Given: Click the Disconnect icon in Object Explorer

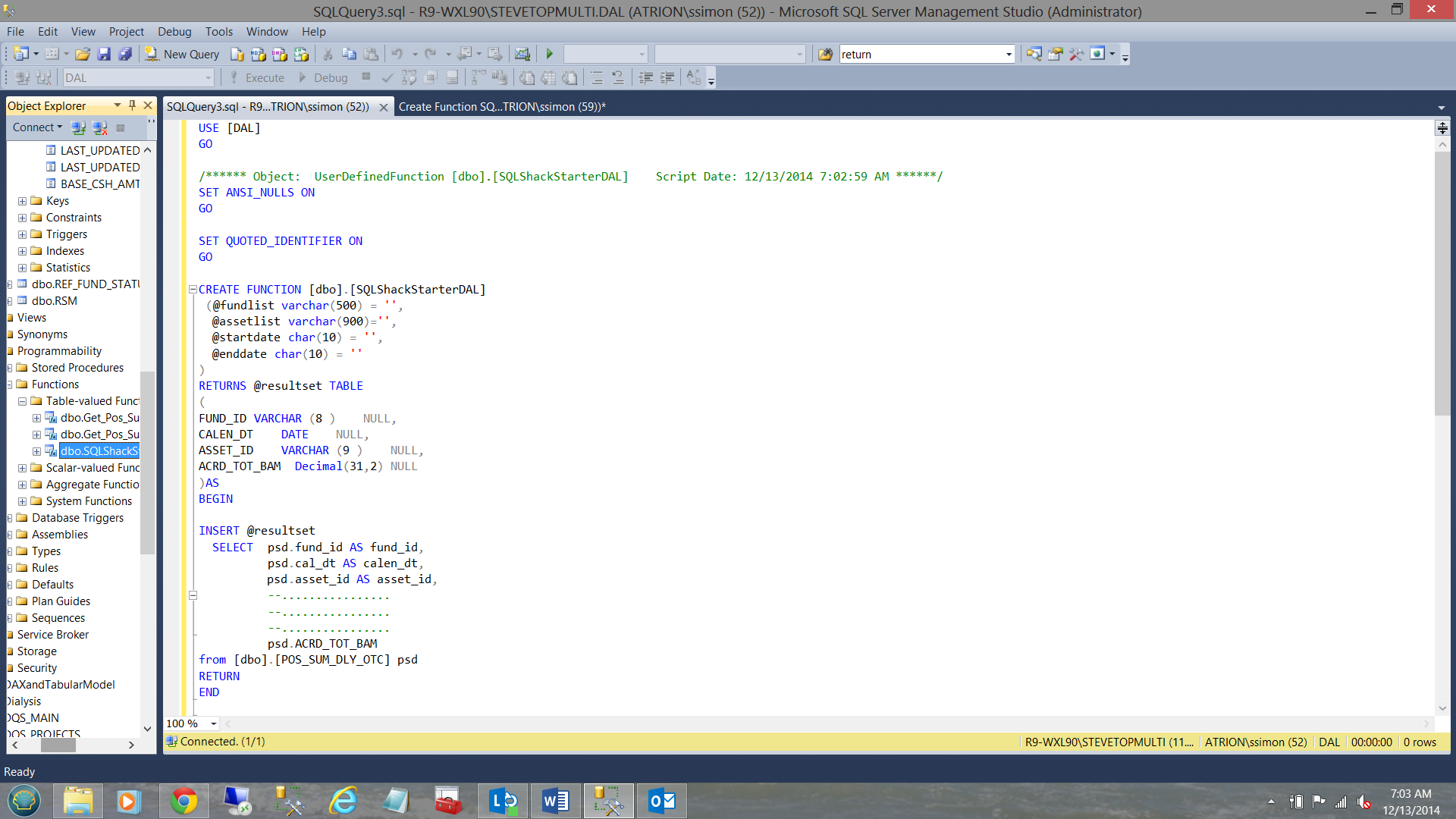Looking at the screenshot, I should pyautogui.click(x=99, y=127).
